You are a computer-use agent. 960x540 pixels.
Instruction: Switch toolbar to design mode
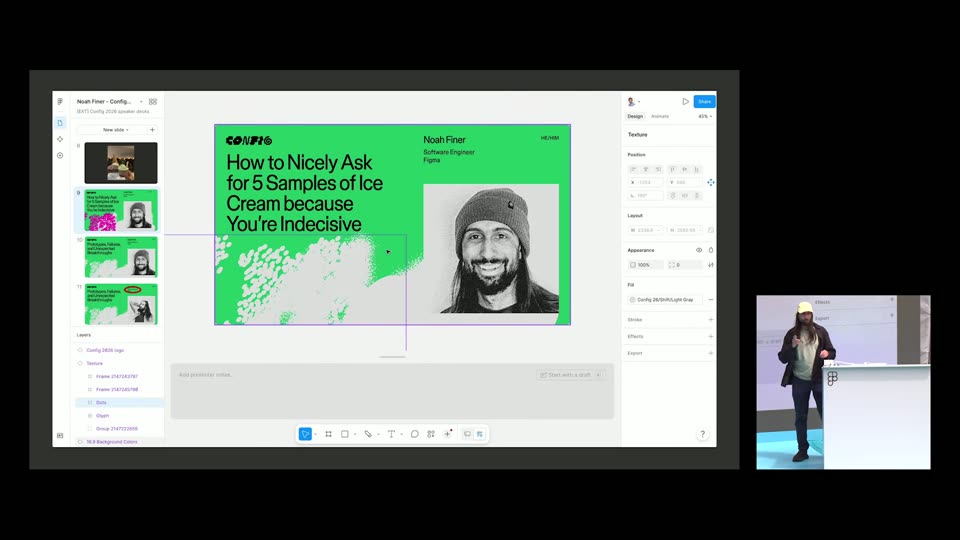point(480,434)
